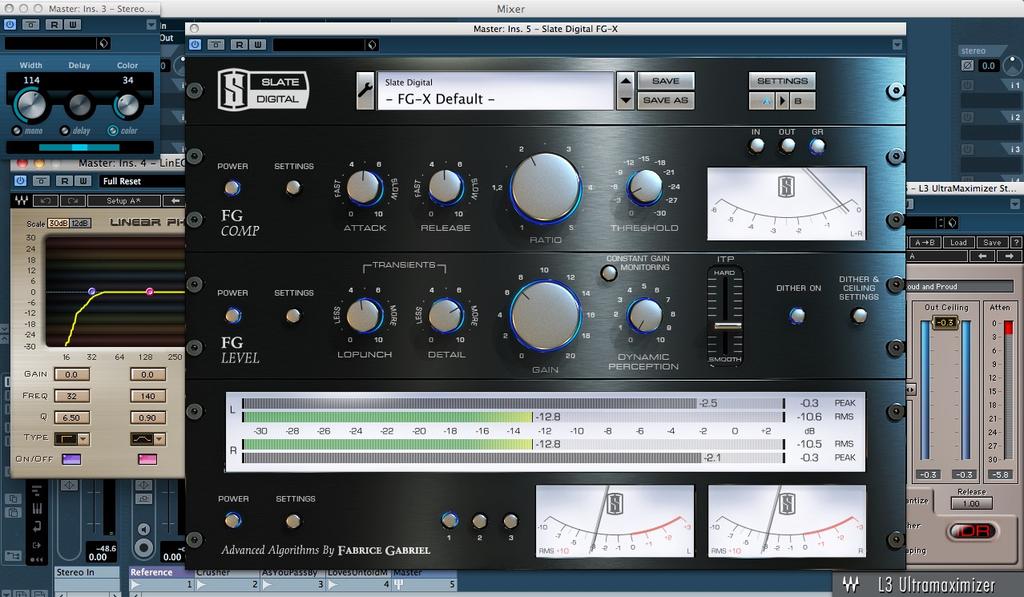The width and height of the screenshot is (1024, 597).
Task: Click LinEQ Full Reset preset field
Action: (142, 181)
